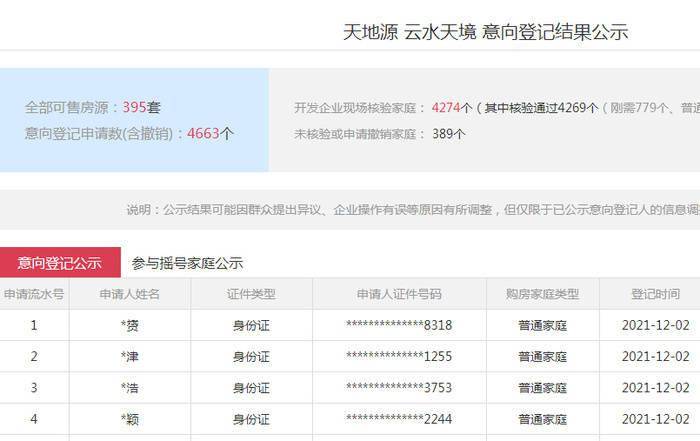Click the 申请人证件号码 column header

tap(399, 294)
